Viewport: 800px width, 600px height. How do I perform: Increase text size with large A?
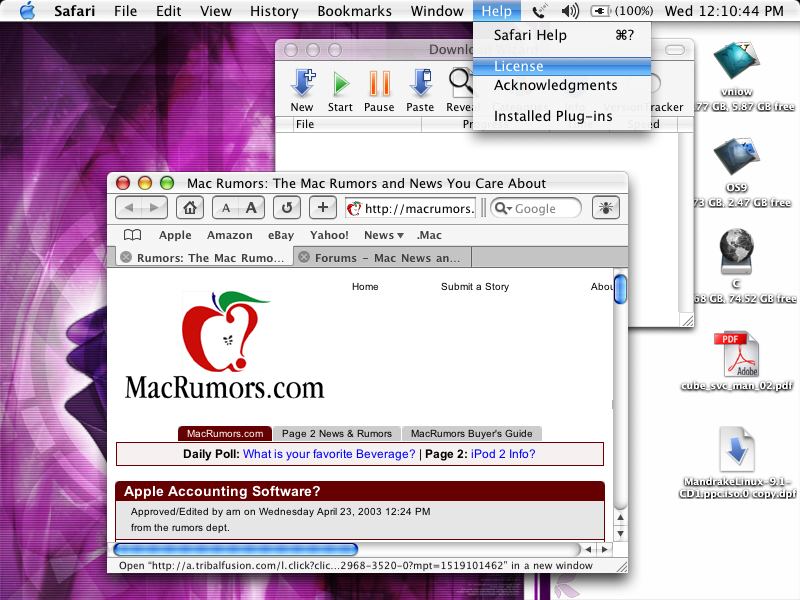pos(251,208)
